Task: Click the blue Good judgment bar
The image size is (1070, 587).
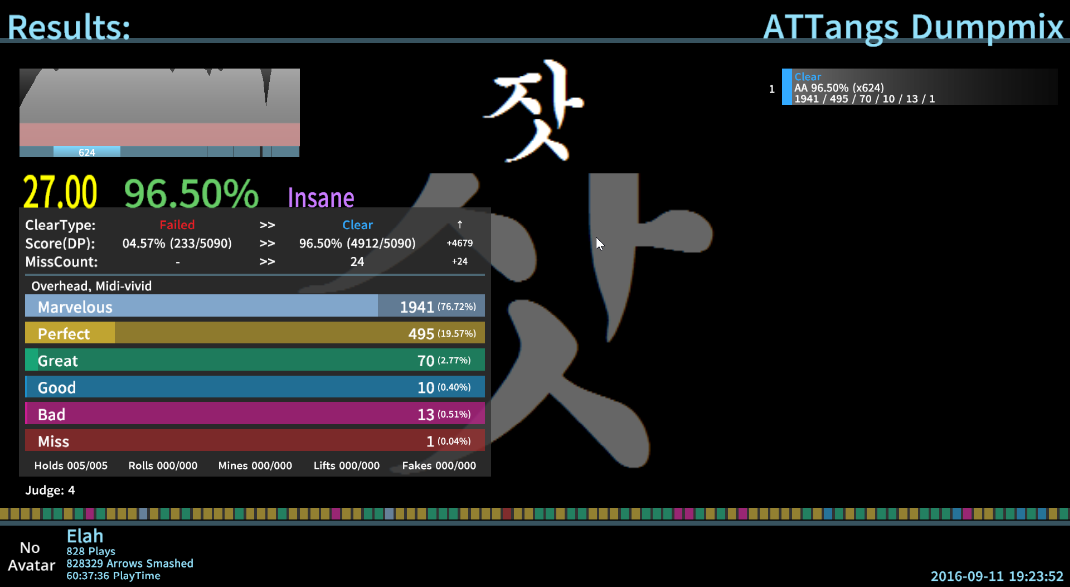Action: pos(254,388)
